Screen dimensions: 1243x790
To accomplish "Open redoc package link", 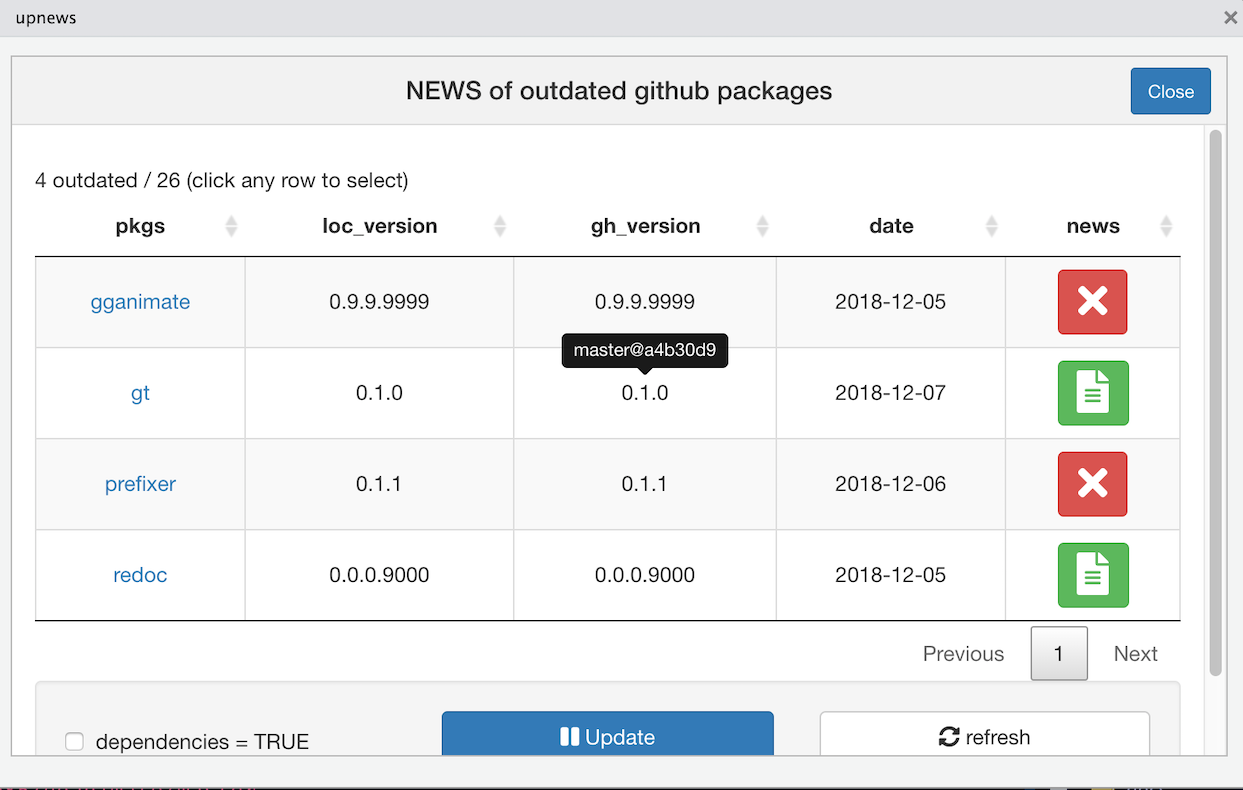I will 140,575.
